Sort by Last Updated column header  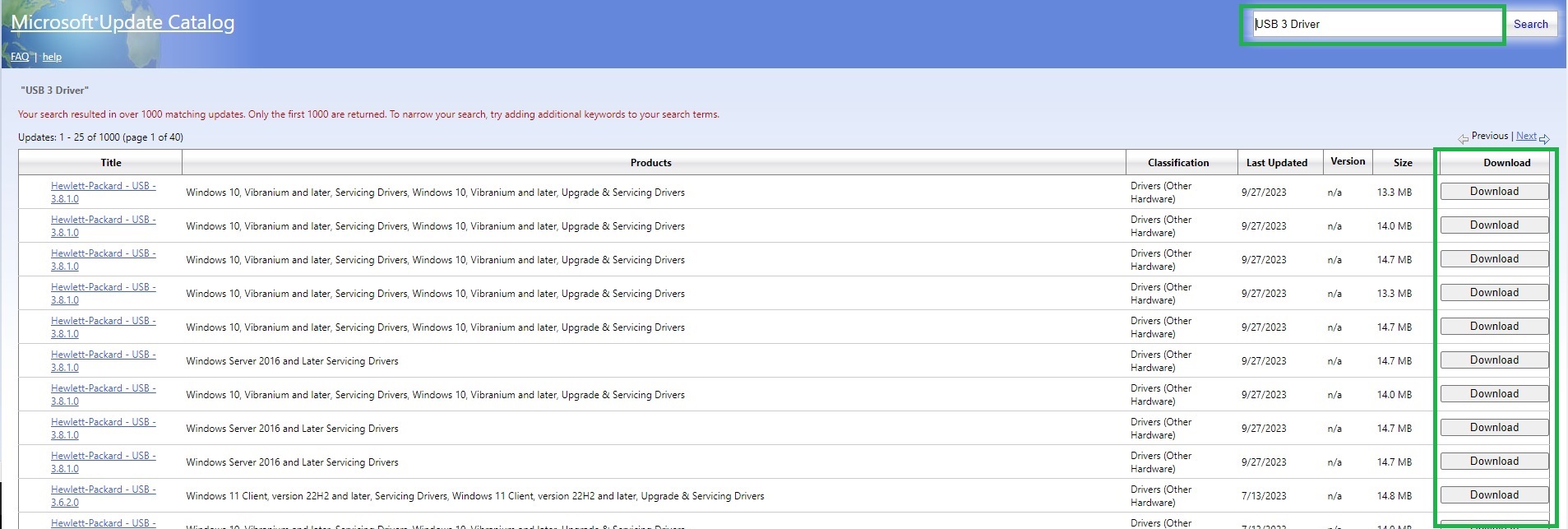tap(1276, 163)
